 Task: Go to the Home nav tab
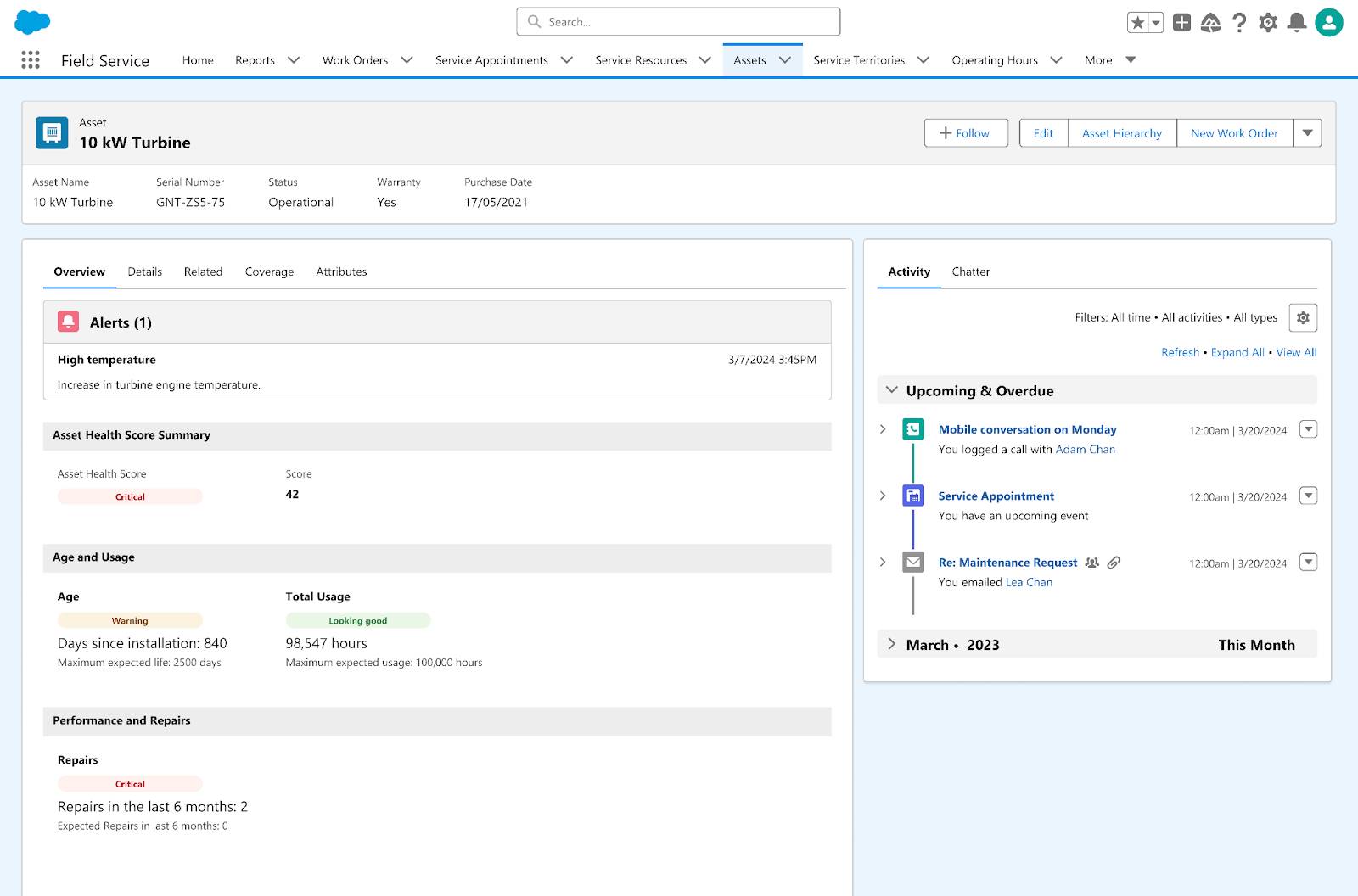click(198, 60)
